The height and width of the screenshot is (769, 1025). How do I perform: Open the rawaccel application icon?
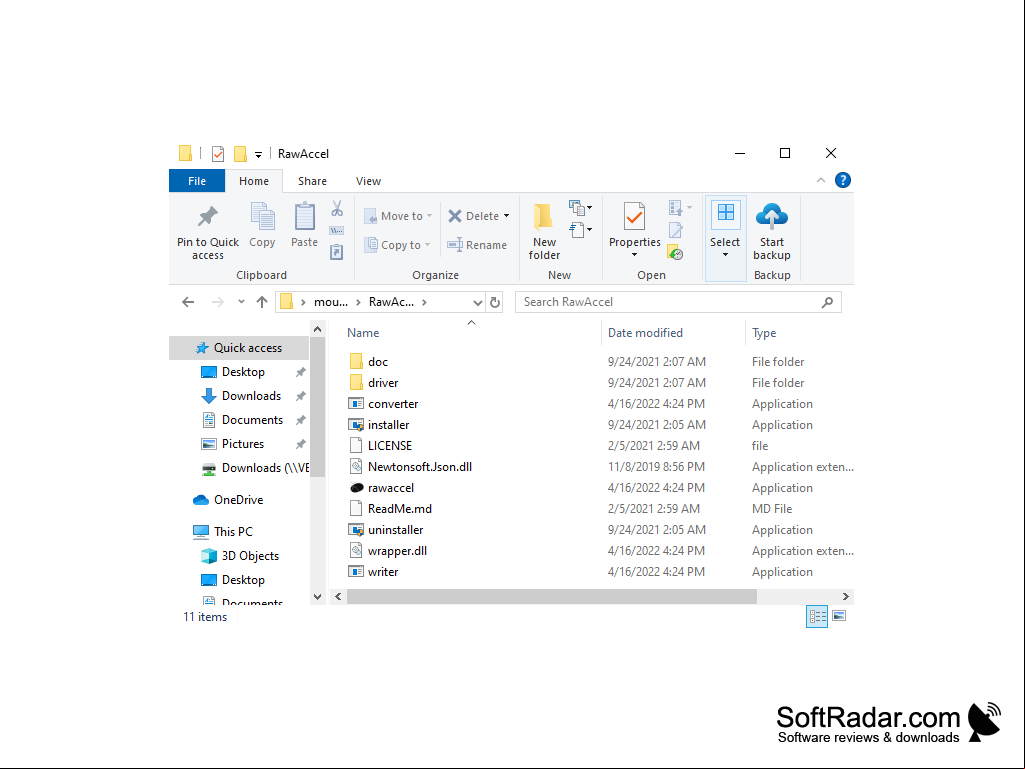(x=356, y=488)
